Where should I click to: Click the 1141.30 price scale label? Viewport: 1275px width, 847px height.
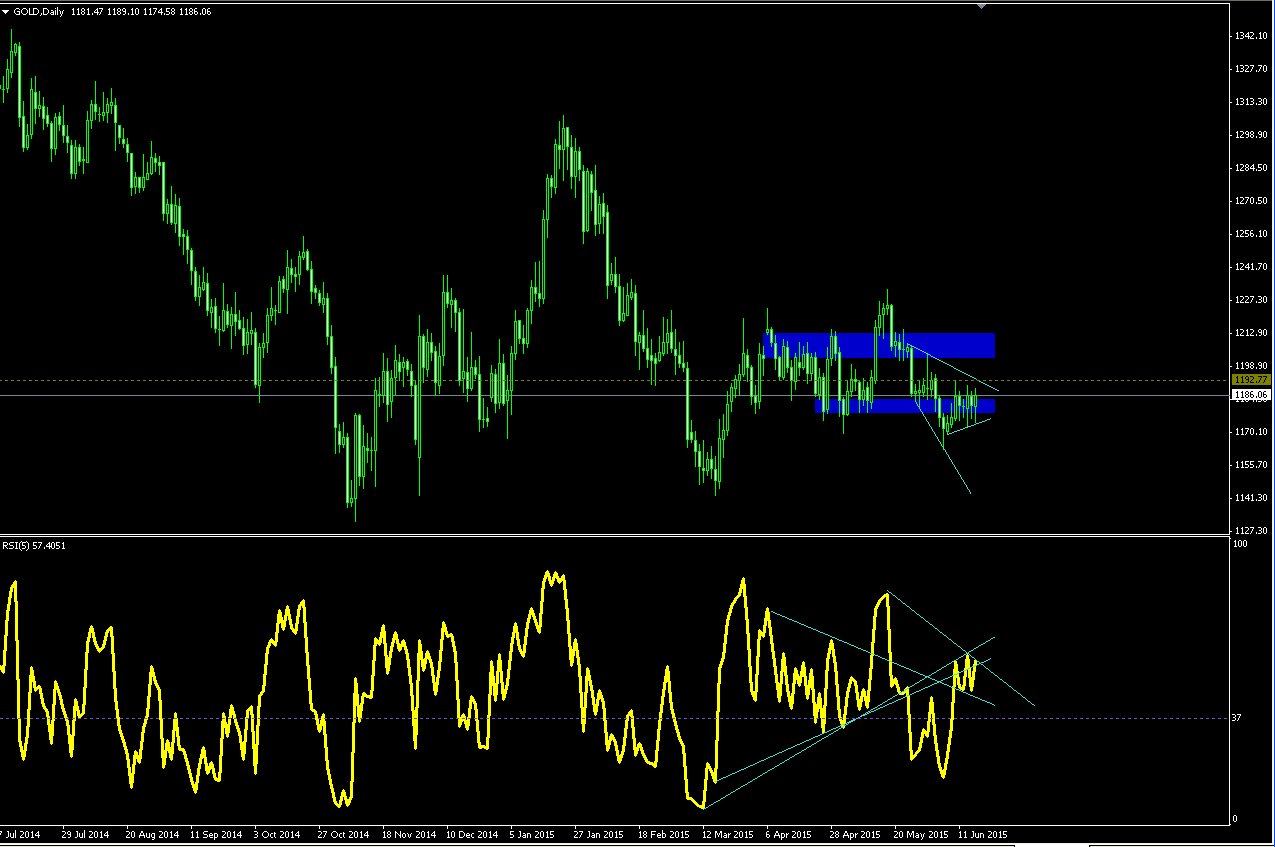pyautogui.click(x=1251, y=498)
